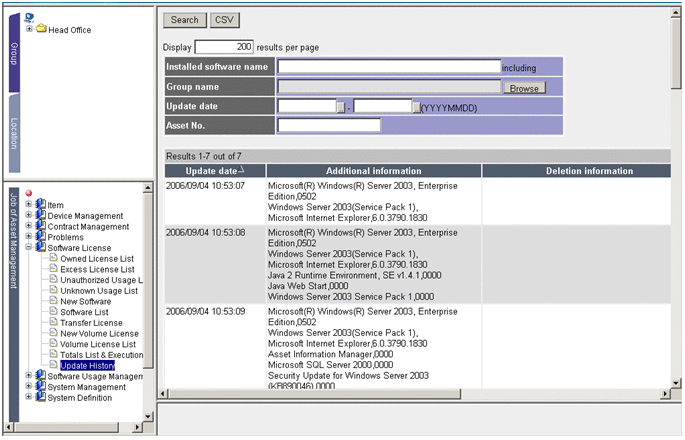The height and width of the screenshot is (440, 685).
Task: Export results with the CSV button
Action: point(224,19)
